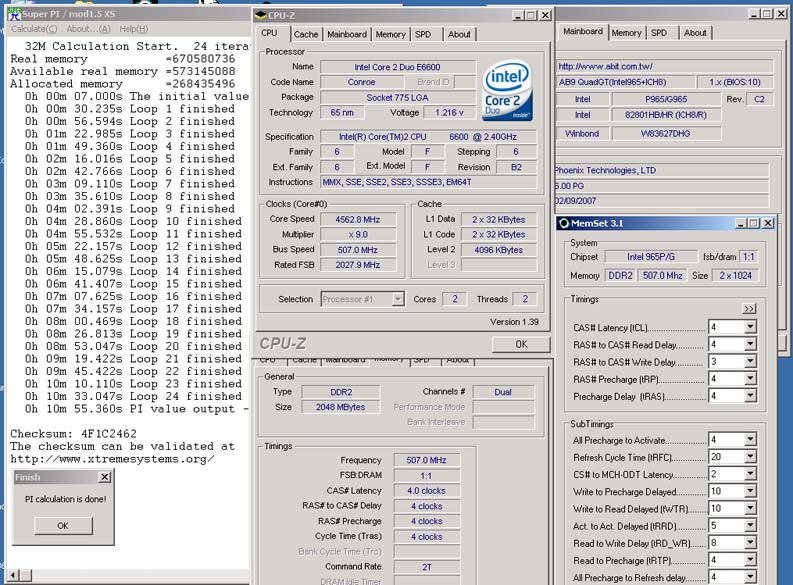Image resolution: width=793 pixels, height=585 pixels.
Task: Expand MemSet timings with the >> button
Action: [749, 308]
